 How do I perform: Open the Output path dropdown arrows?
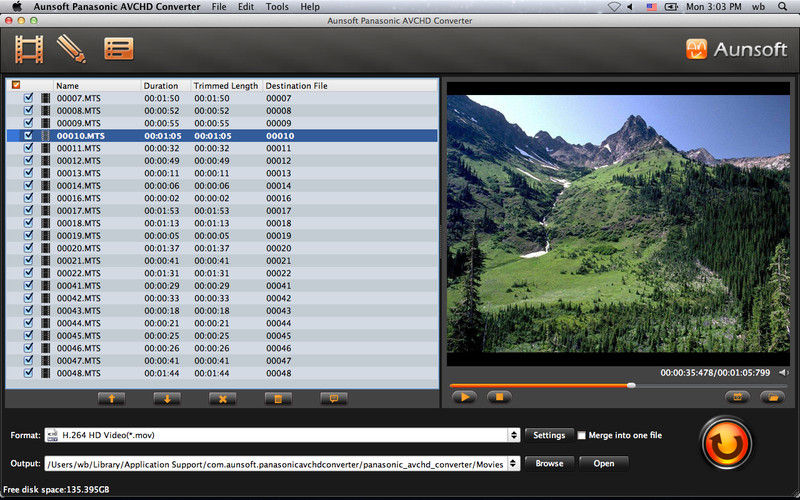[514, 463]
